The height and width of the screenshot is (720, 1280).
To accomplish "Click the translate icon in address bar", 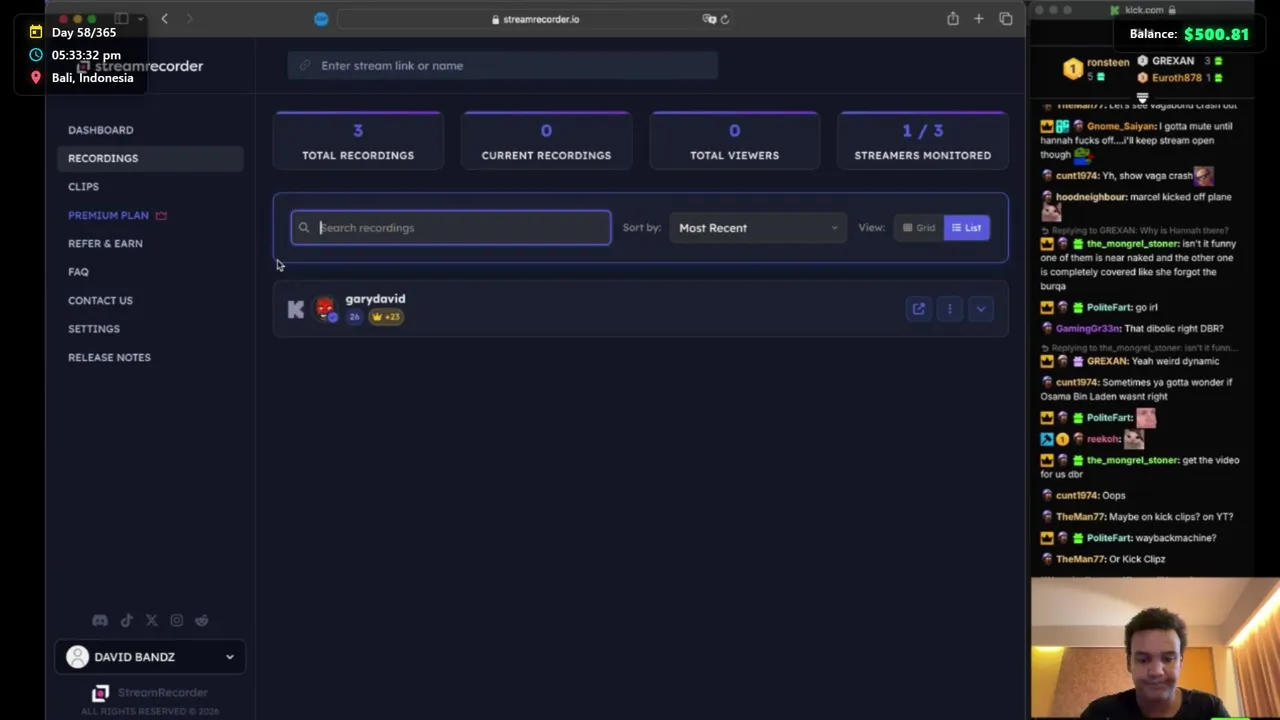I will (709, 19).
